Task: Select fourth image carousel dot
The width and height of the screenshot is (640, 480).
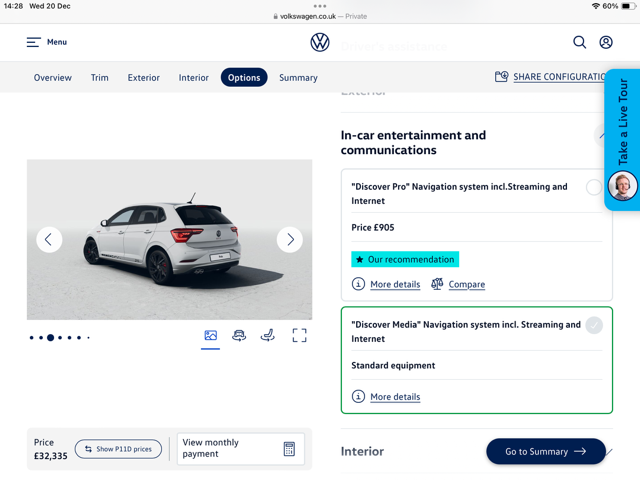Action: tap(60, 338)
